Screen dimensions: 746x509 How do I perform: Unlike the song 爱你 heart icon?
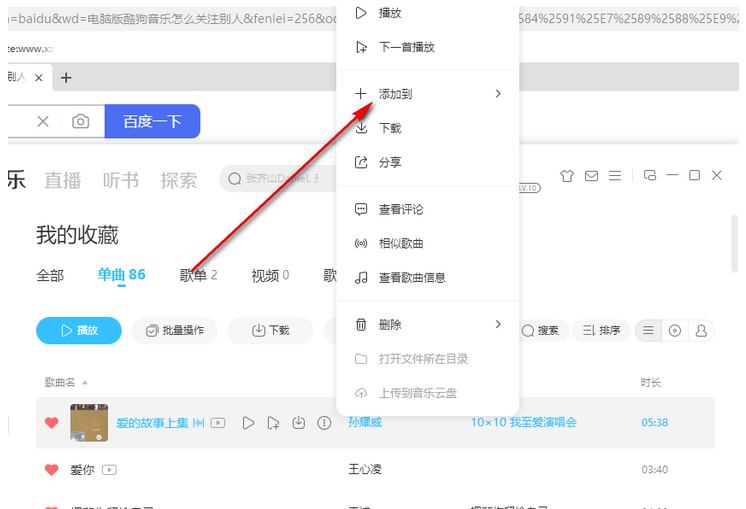52,469
